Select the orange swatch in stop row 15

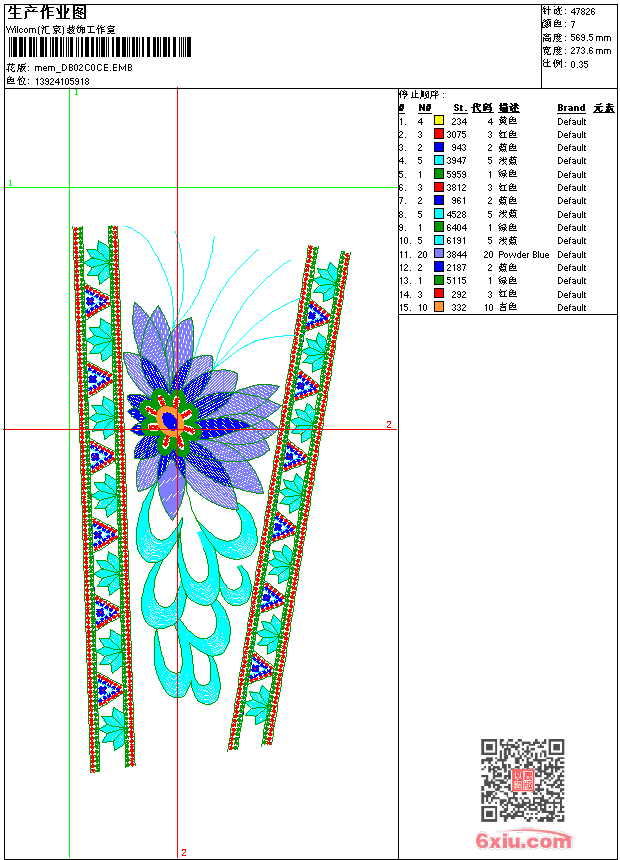(x=439, y=308)
